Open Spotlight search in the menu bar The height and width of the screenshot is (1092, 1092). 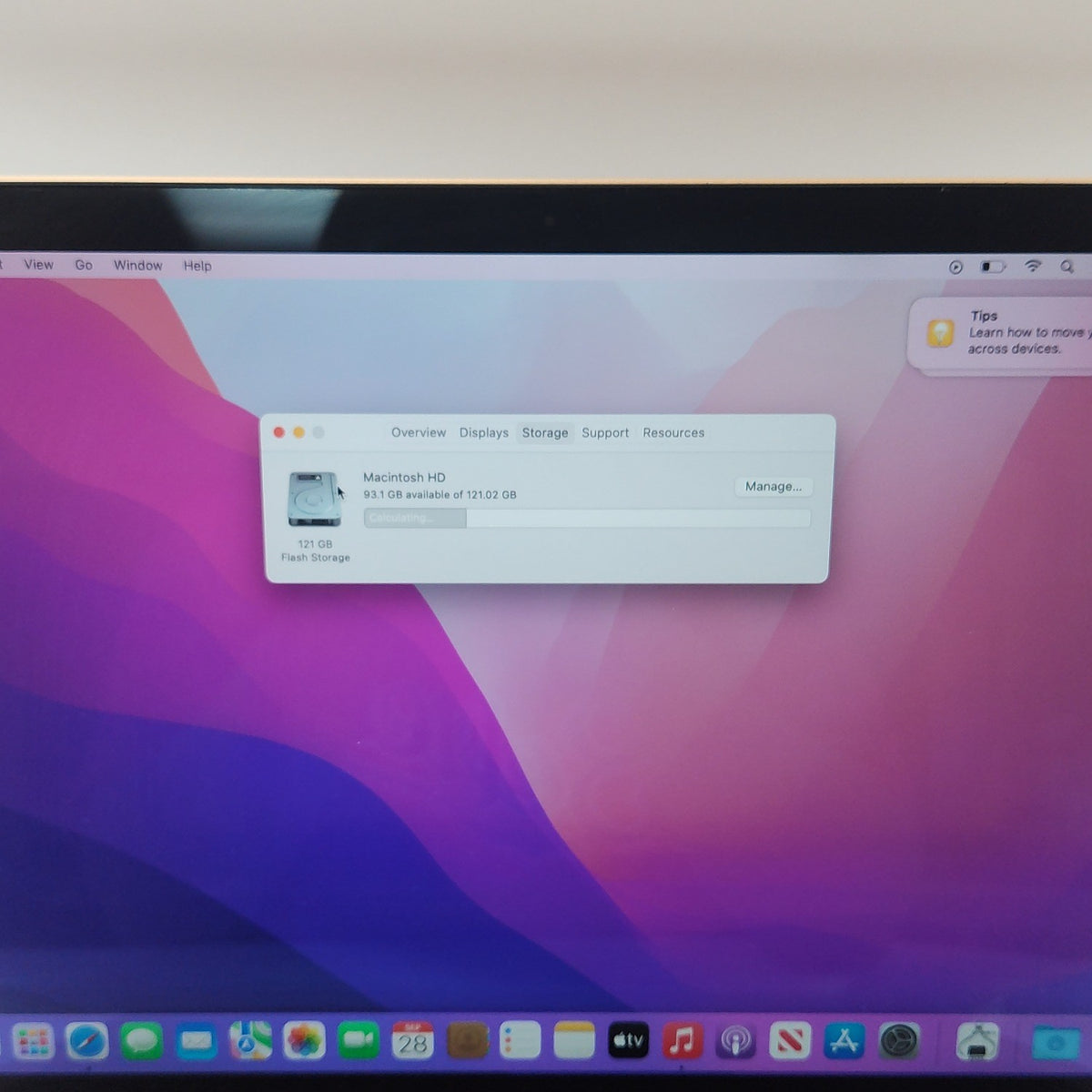1067,267
